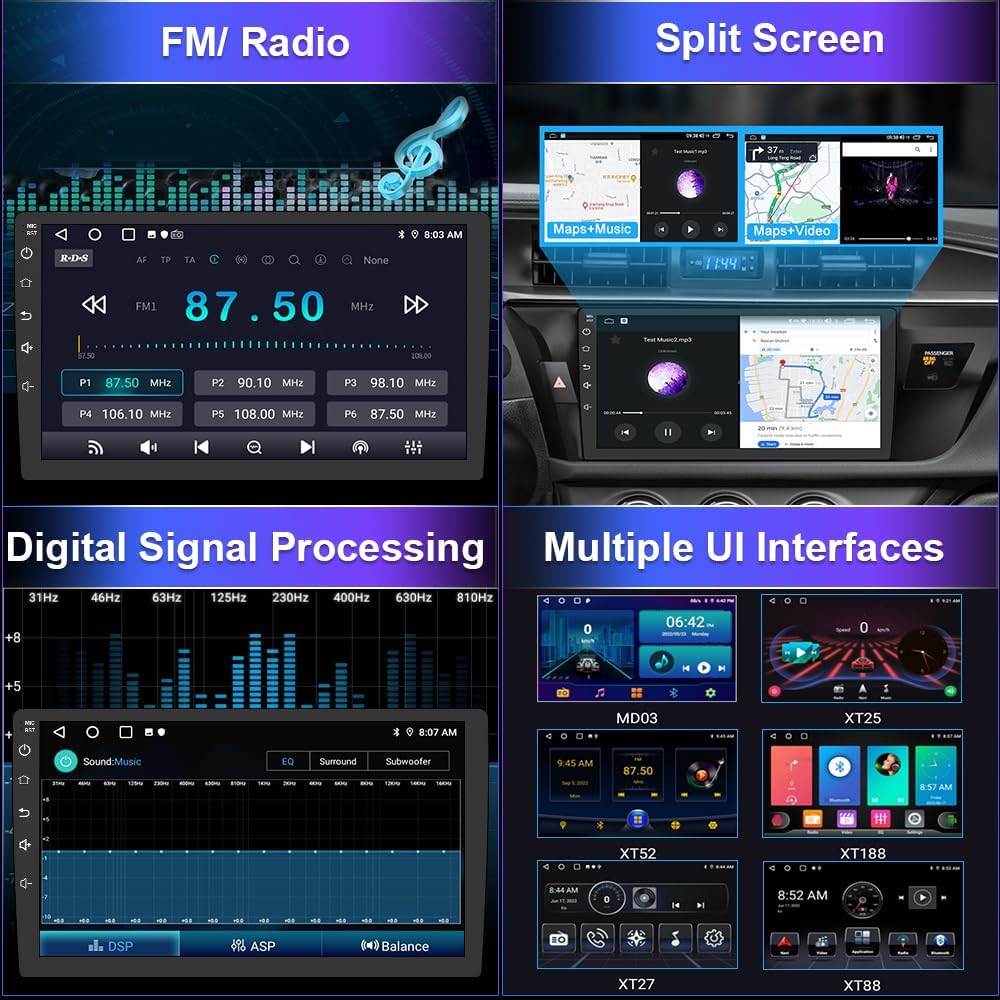Toggle AF option on the radio screen
The height and width of the screenshot is (1000, 1000).
(142, 260)
